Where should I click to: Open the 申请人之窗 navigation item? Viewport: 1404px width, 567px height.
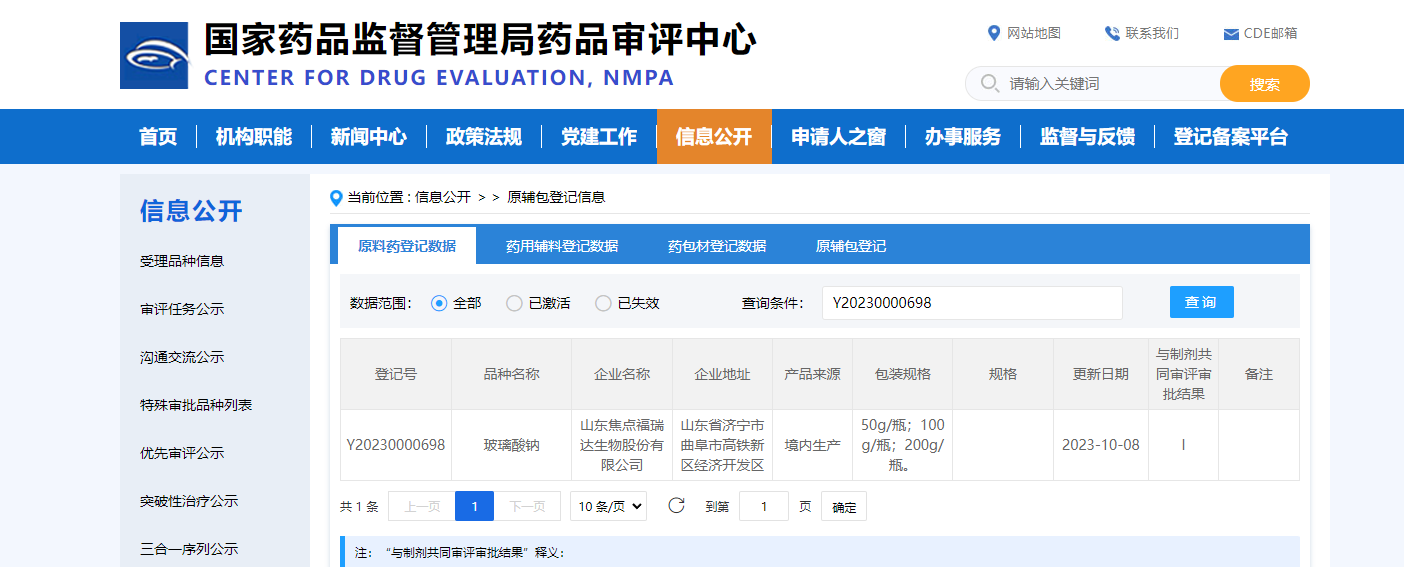pos(839,137)
